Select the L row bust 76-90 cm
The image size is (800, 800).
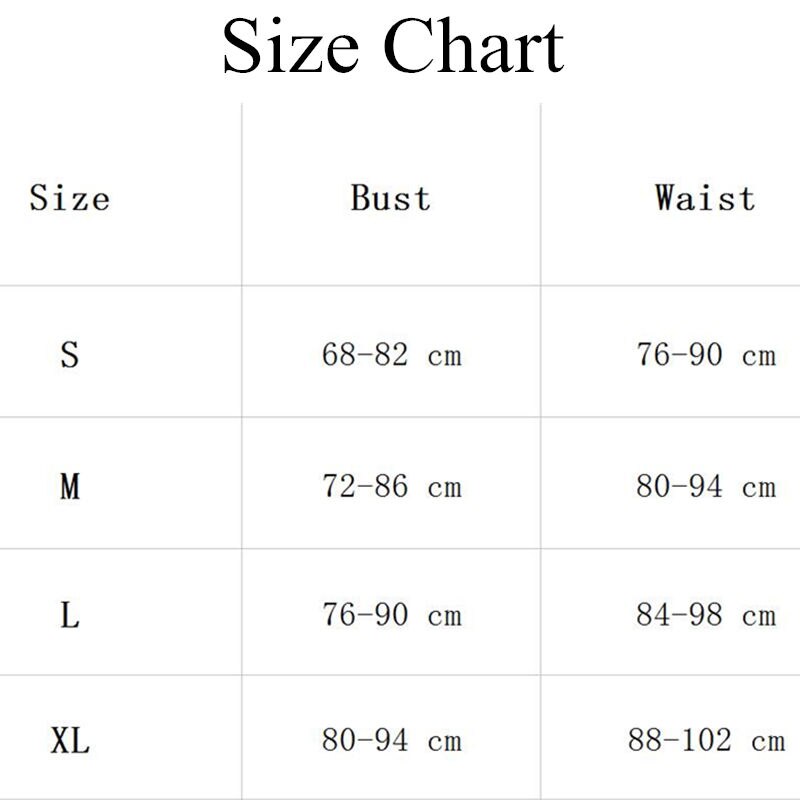point(392,614)
